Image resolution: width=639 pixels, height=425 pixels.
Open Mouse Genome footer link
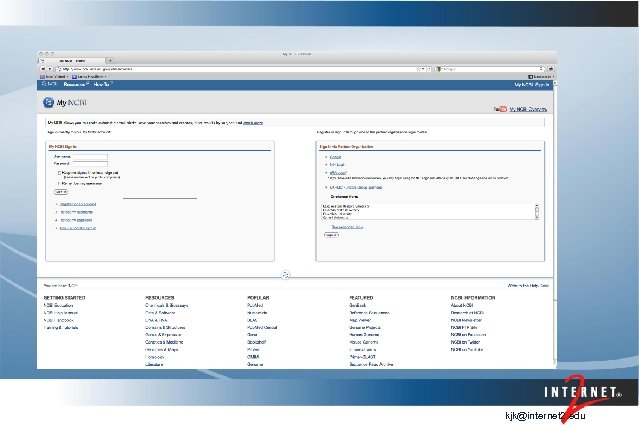pyautogui.click(x=364, y=342)
